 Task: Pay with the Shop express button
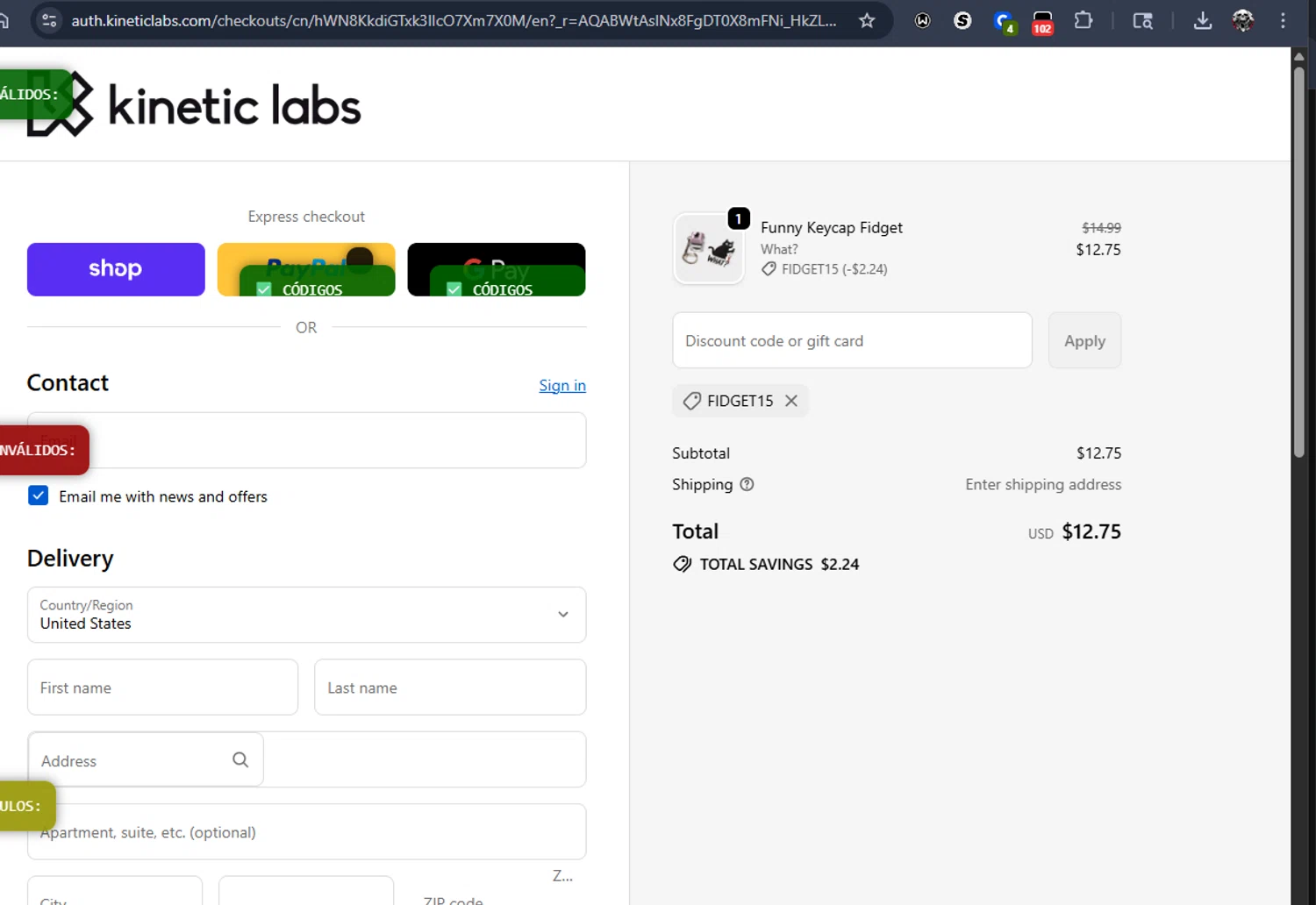(116, 269)
